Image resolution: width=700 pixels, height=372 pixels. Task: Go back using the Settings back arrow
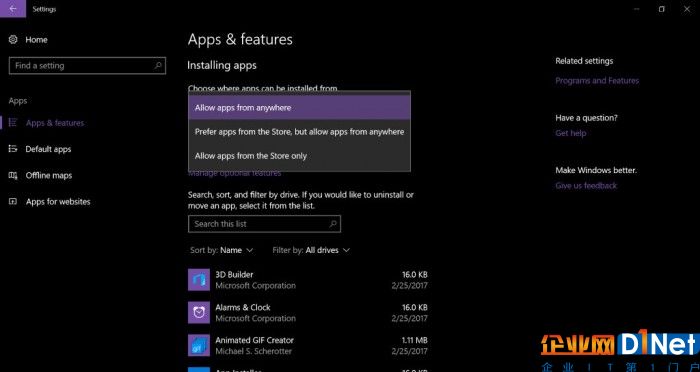coord(12,8)
